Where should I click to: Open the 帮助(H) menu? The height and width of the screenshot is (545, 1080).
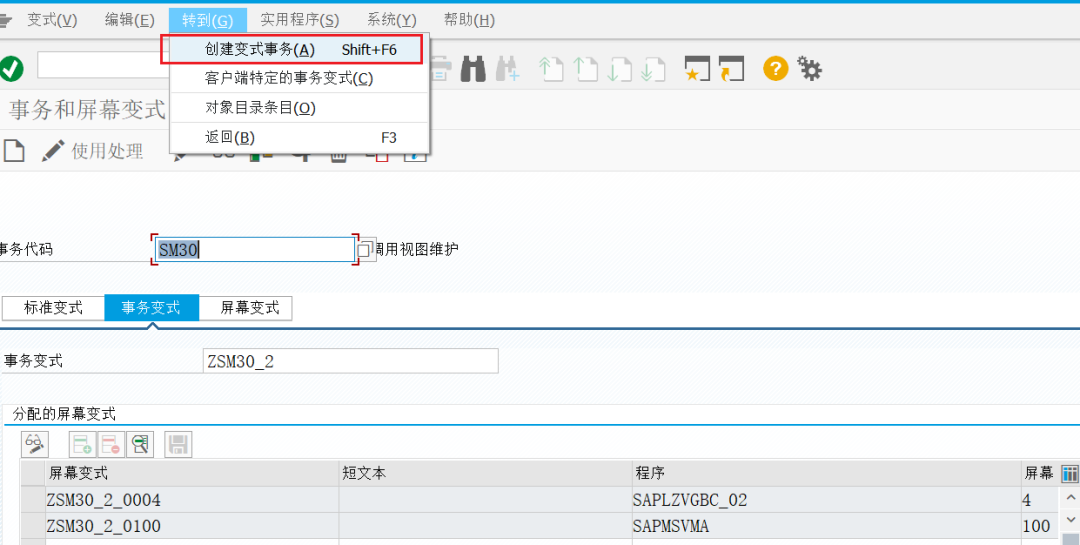point(469,20)
